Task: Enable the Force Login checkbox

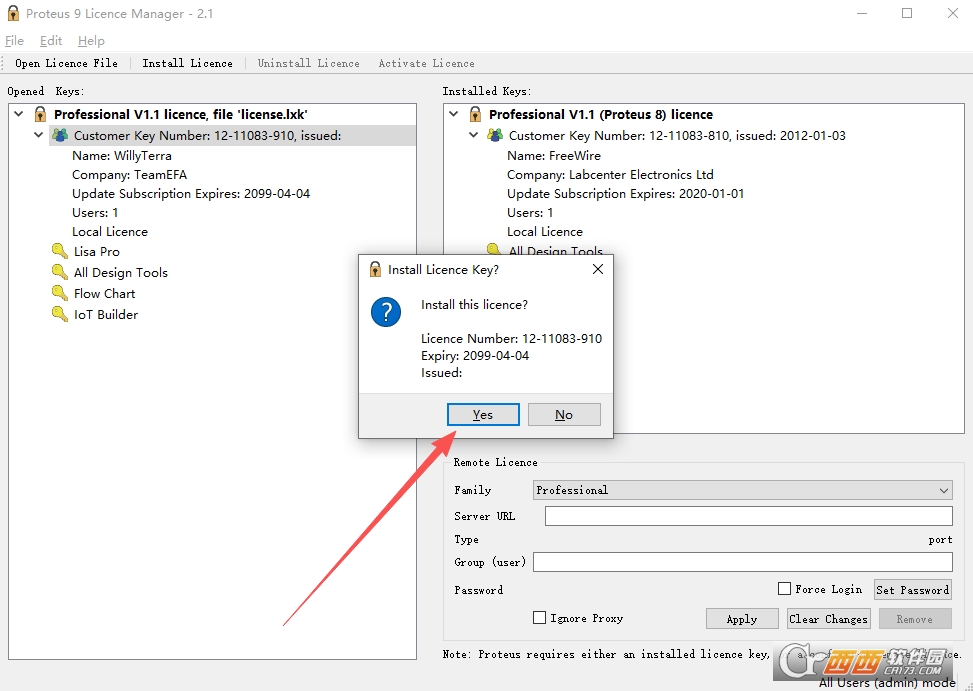Action: pos(784,589)
